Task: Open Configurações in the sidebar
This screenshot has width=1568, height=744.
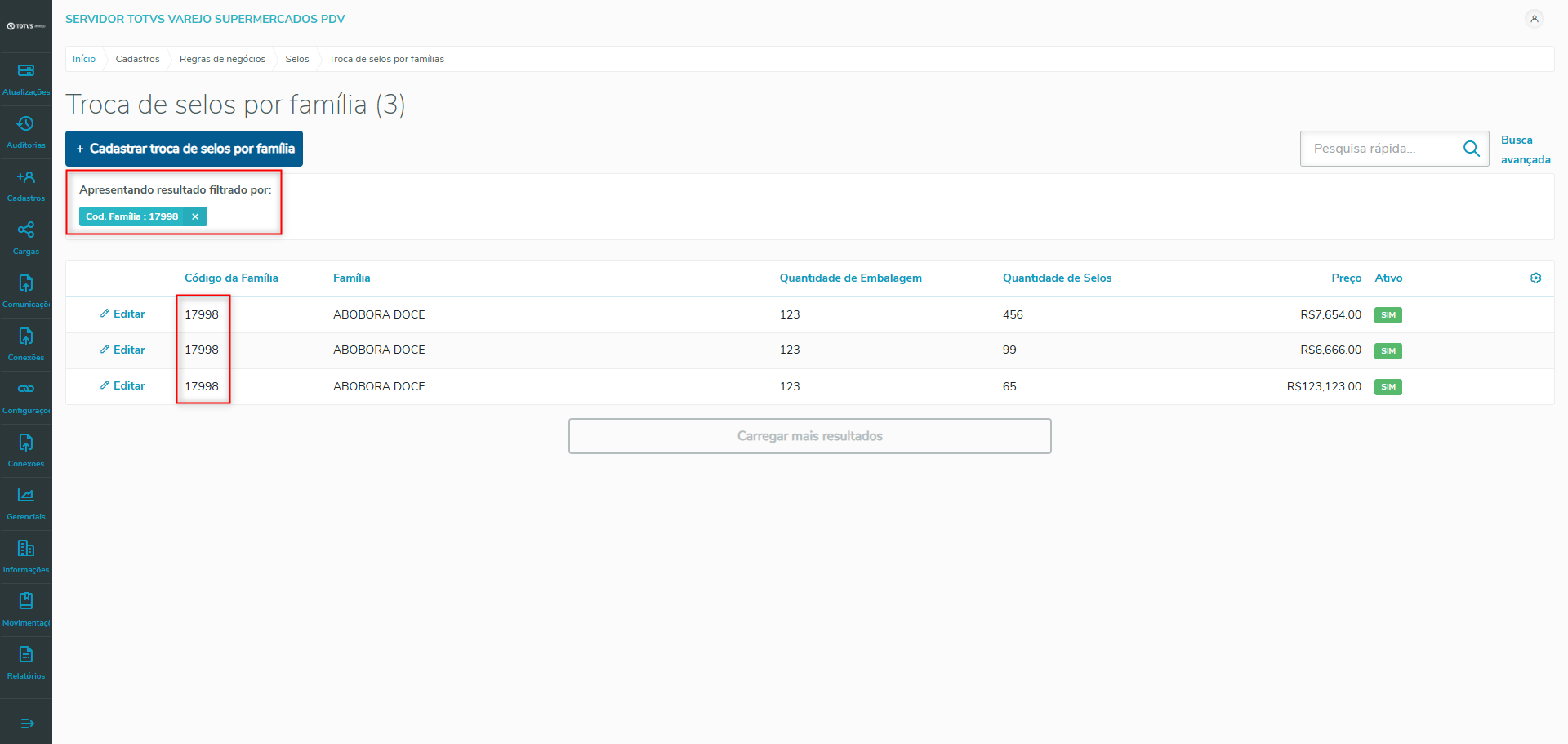Action: [26, 399]
